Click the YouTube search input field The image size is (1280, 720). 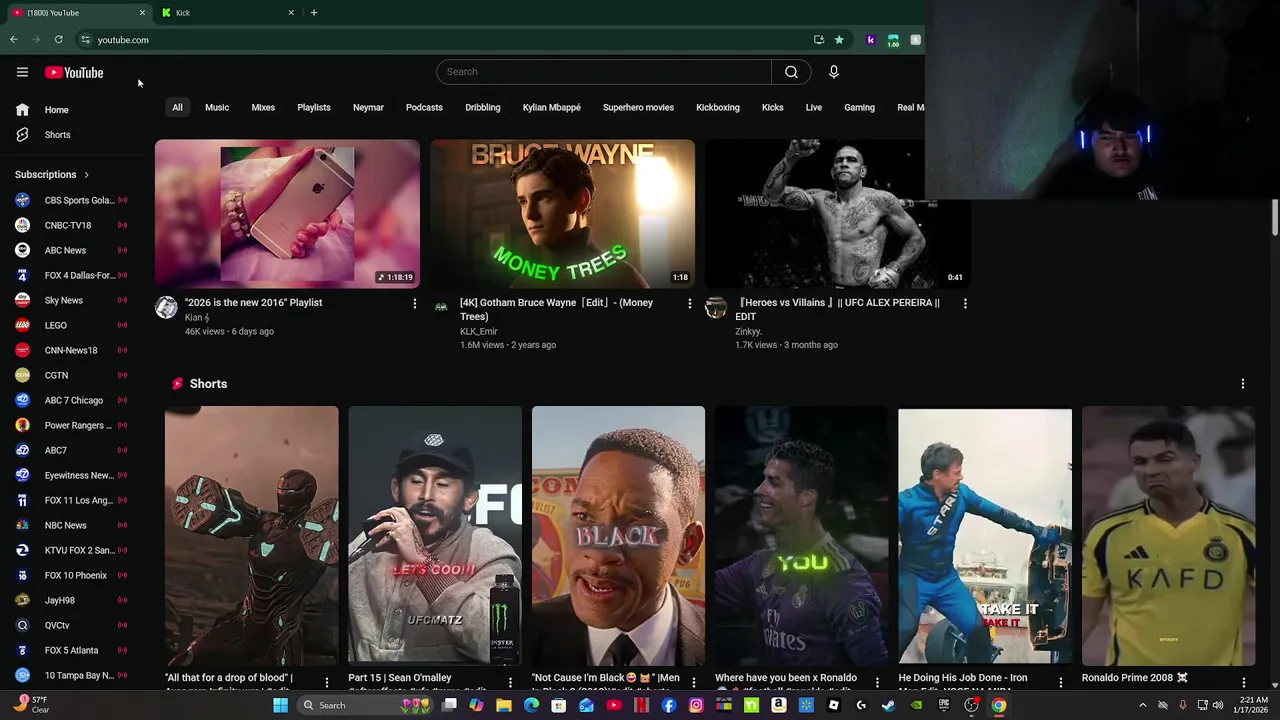pyautogui.click(x=604, y=72)
